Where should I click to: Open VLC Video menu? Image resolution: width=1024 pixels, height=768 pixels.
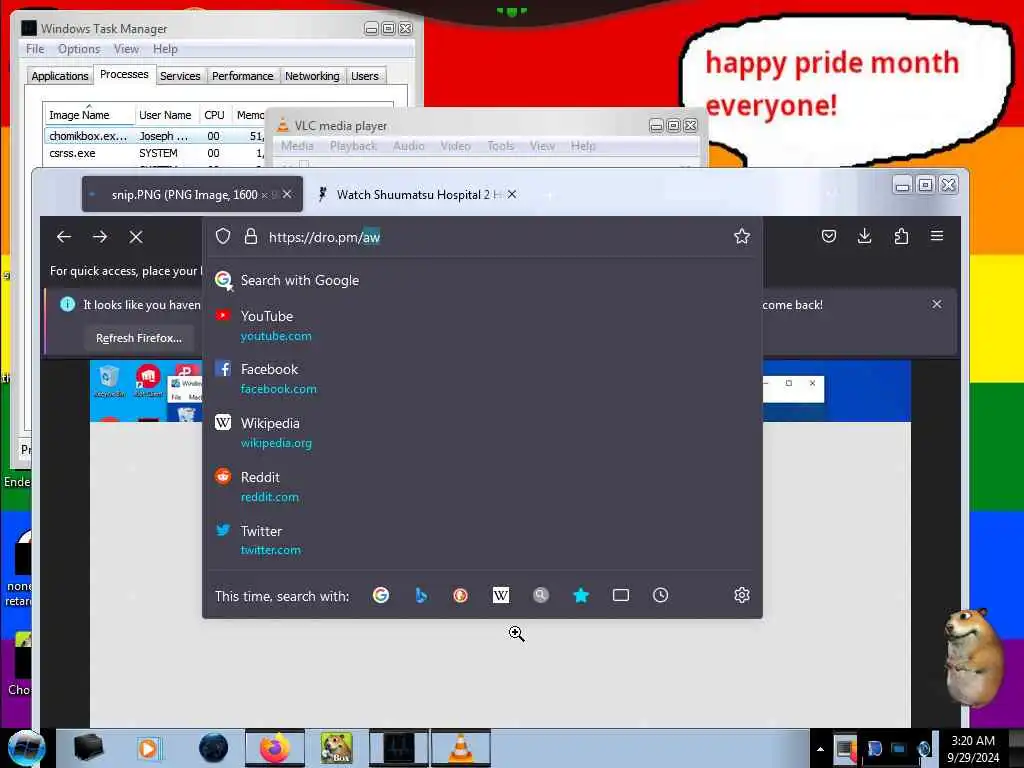[x=455, y=146]
